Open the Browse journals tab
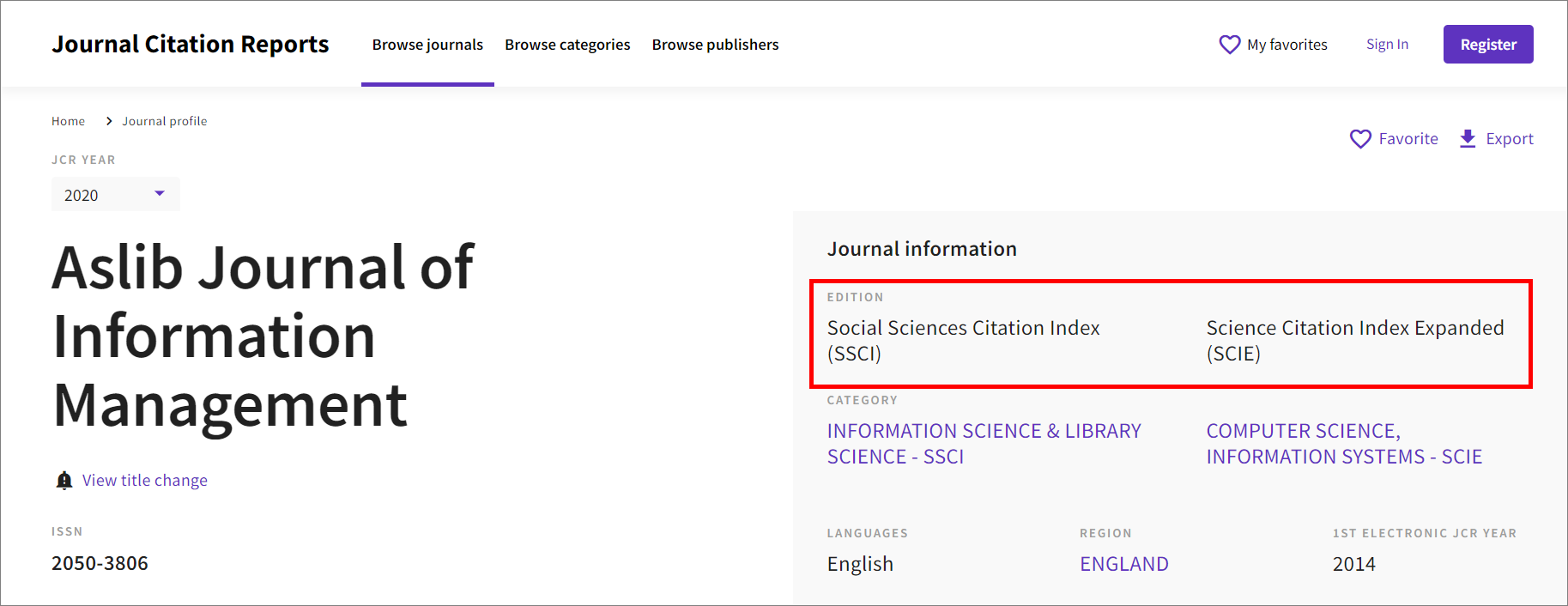 coord(427,45)
